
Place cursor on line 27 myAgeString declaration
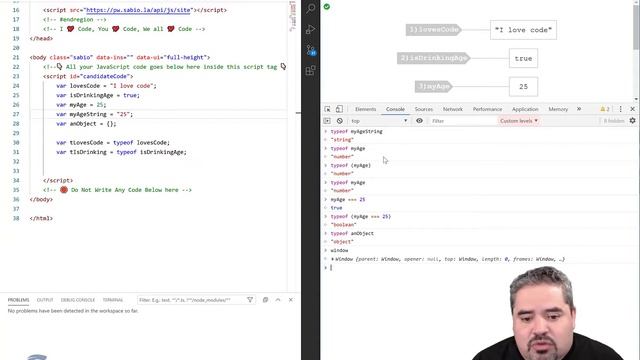point(94,114)
